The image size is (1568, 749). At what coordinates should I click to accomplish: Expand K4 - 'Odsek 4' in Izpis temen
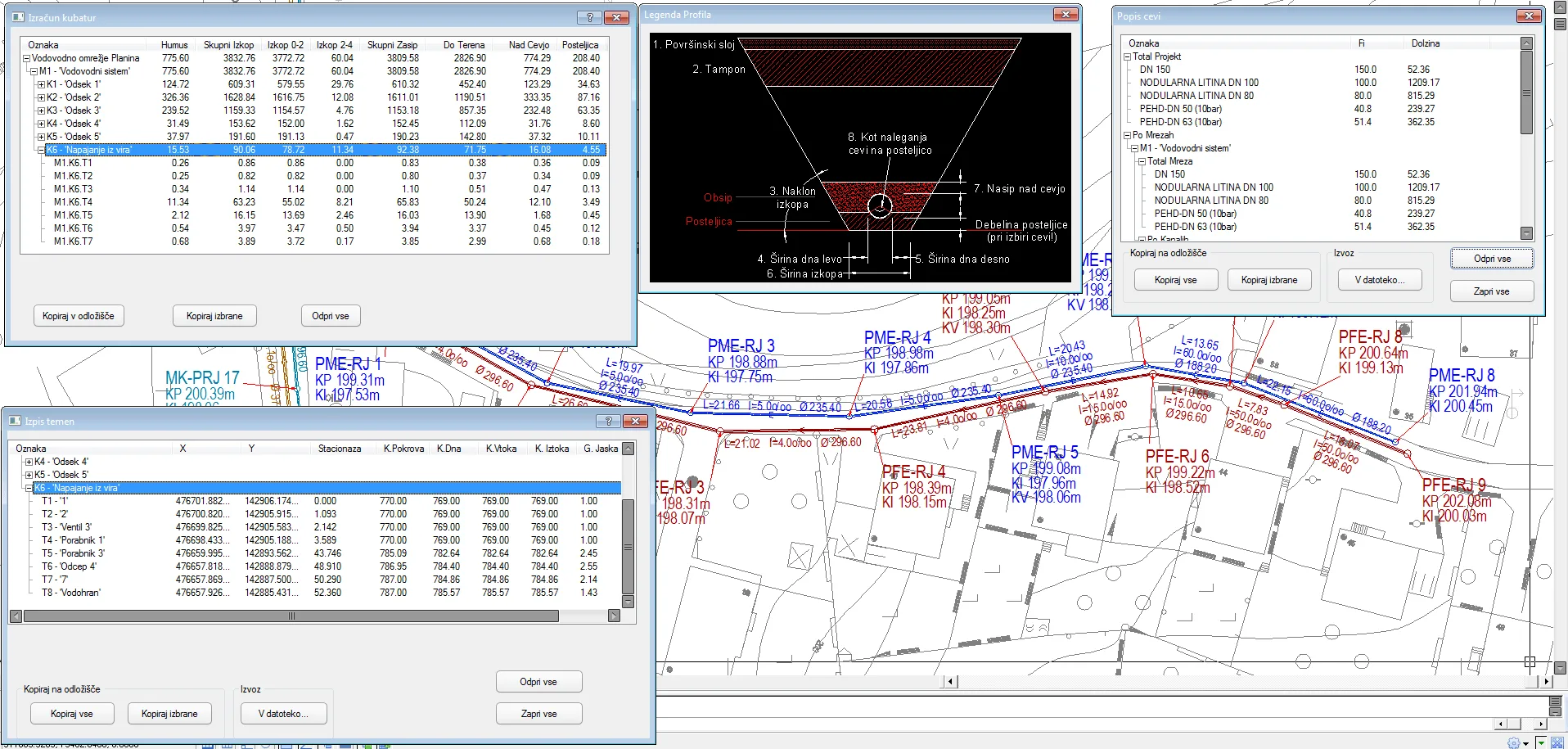[29, 462]
